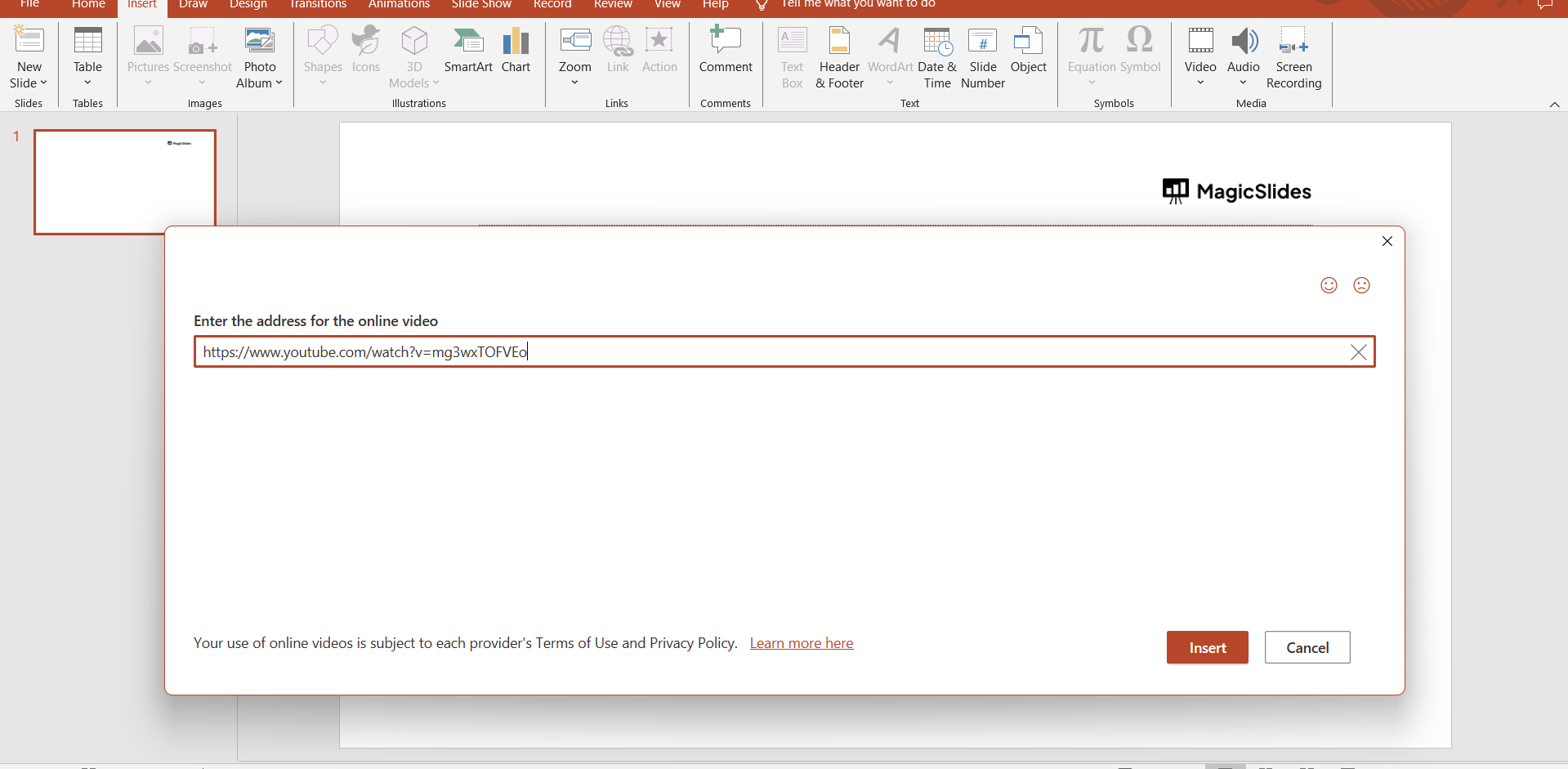
Task: Open the Animations tab
Action: click(x=399, y=5)
